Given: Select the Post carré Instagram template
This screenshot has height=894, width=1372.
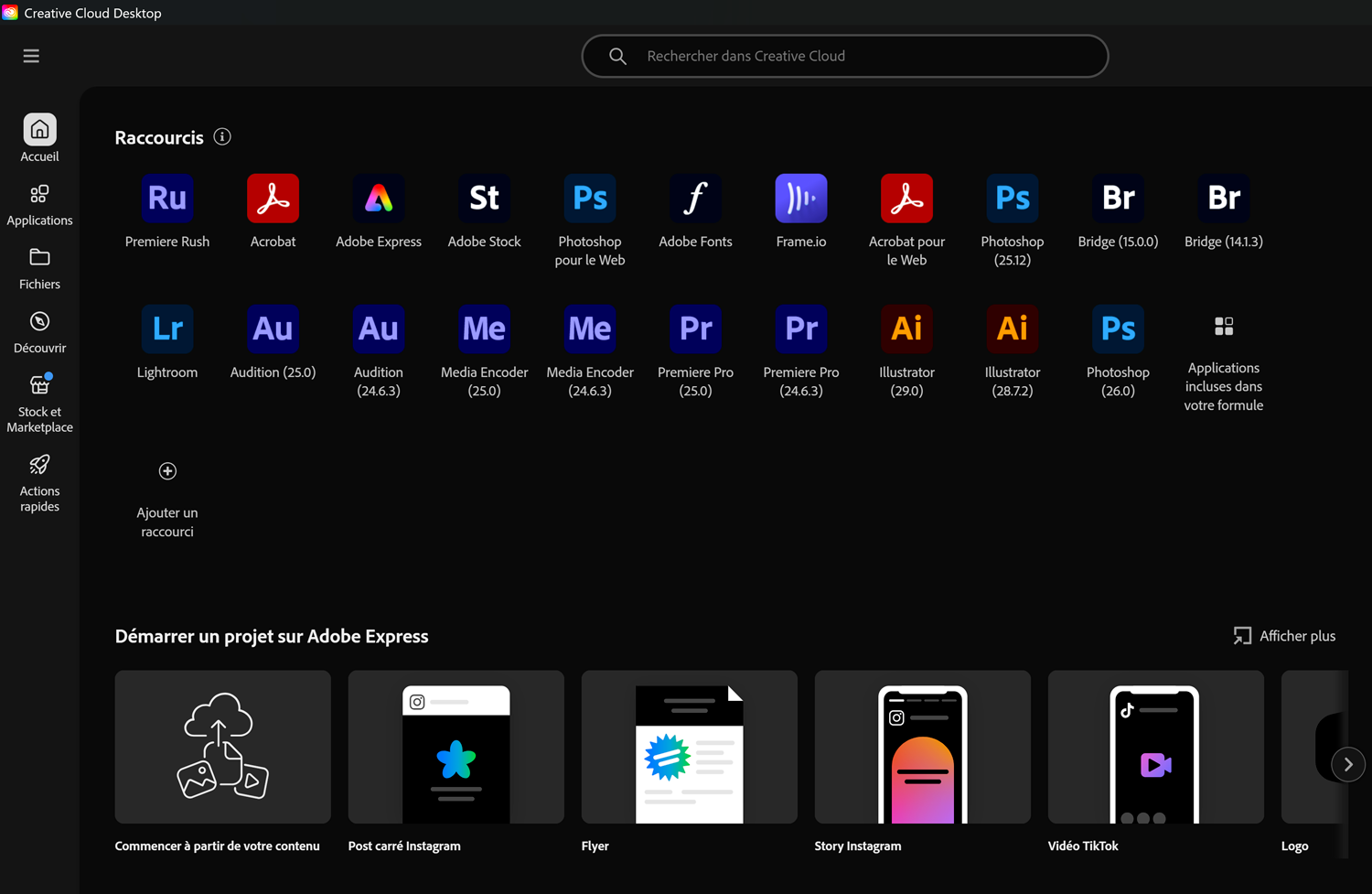Looking at the screenshot, I should [x=456, y=747].
